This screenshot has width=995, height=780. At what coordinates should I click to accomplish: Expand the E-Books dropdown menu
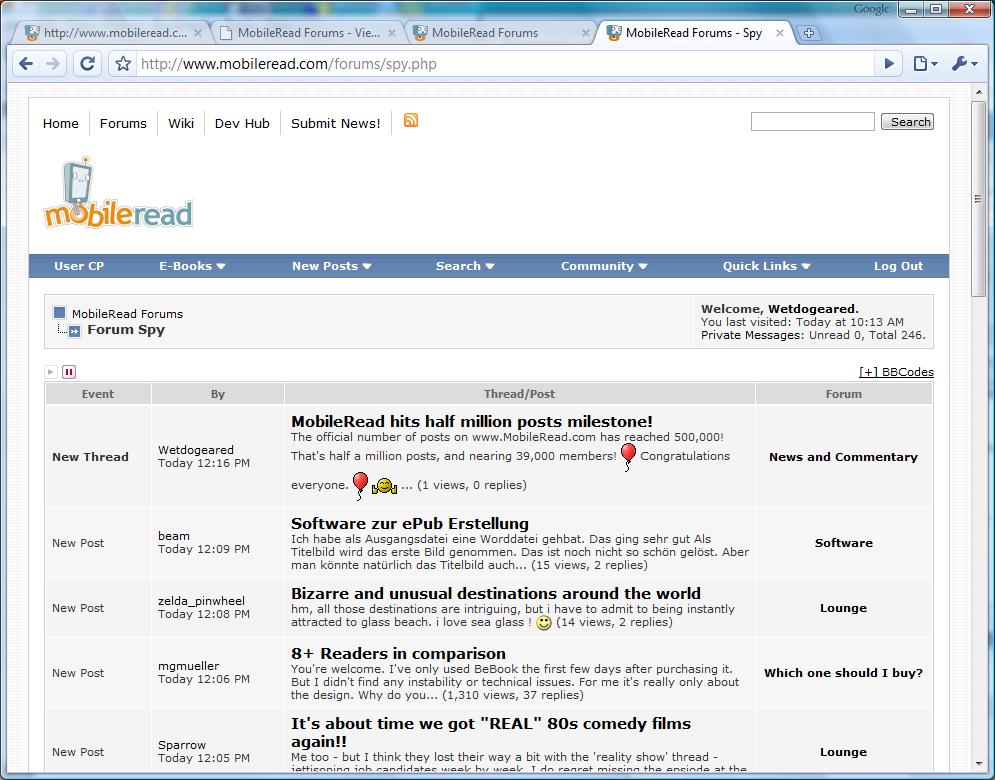(192, 266)
